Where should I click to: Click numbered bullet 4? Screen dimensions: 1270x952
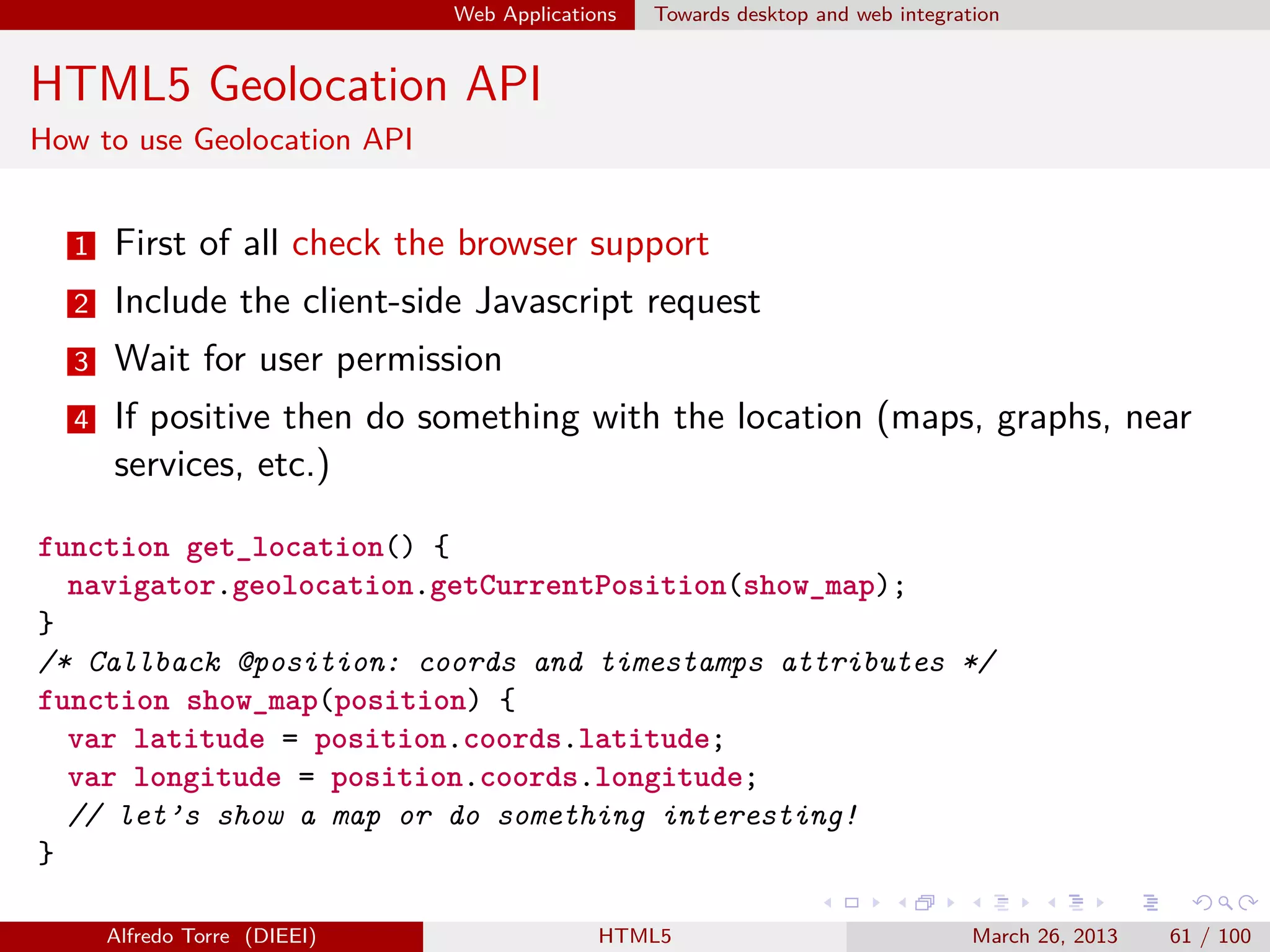(81, 420)
